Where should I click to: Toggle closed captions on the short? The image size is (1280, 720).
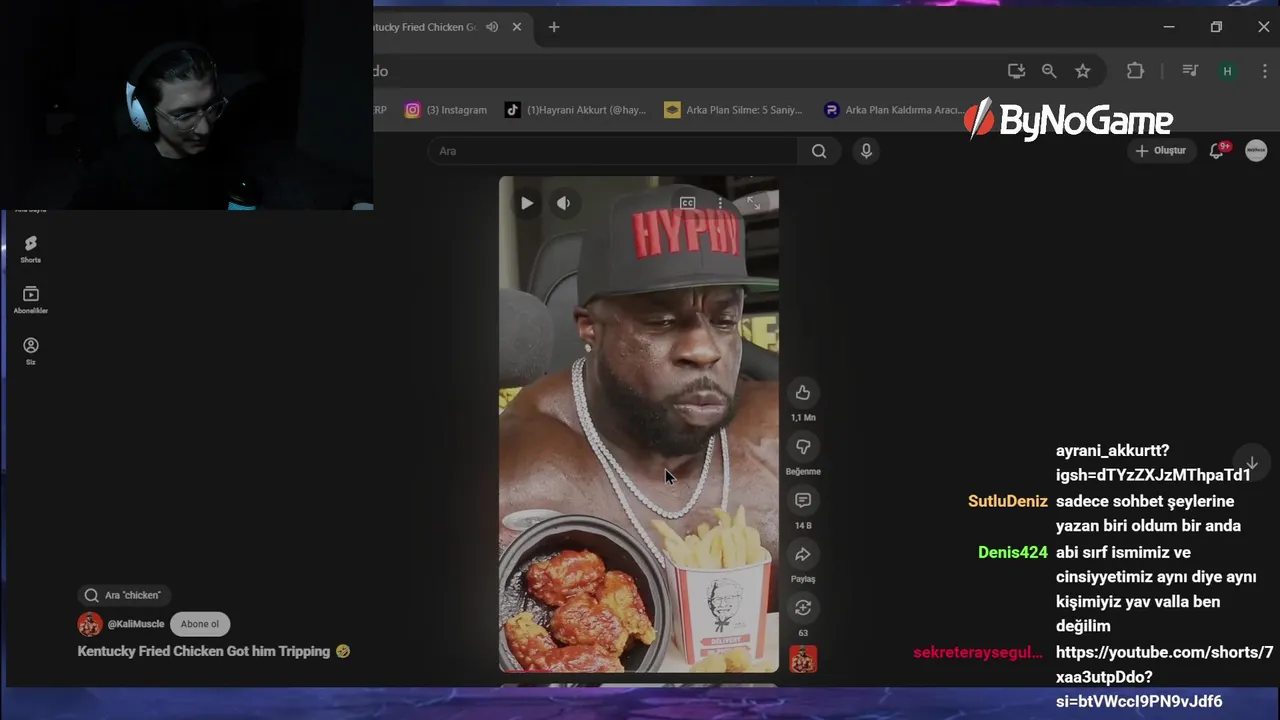[x=687, y=203]
